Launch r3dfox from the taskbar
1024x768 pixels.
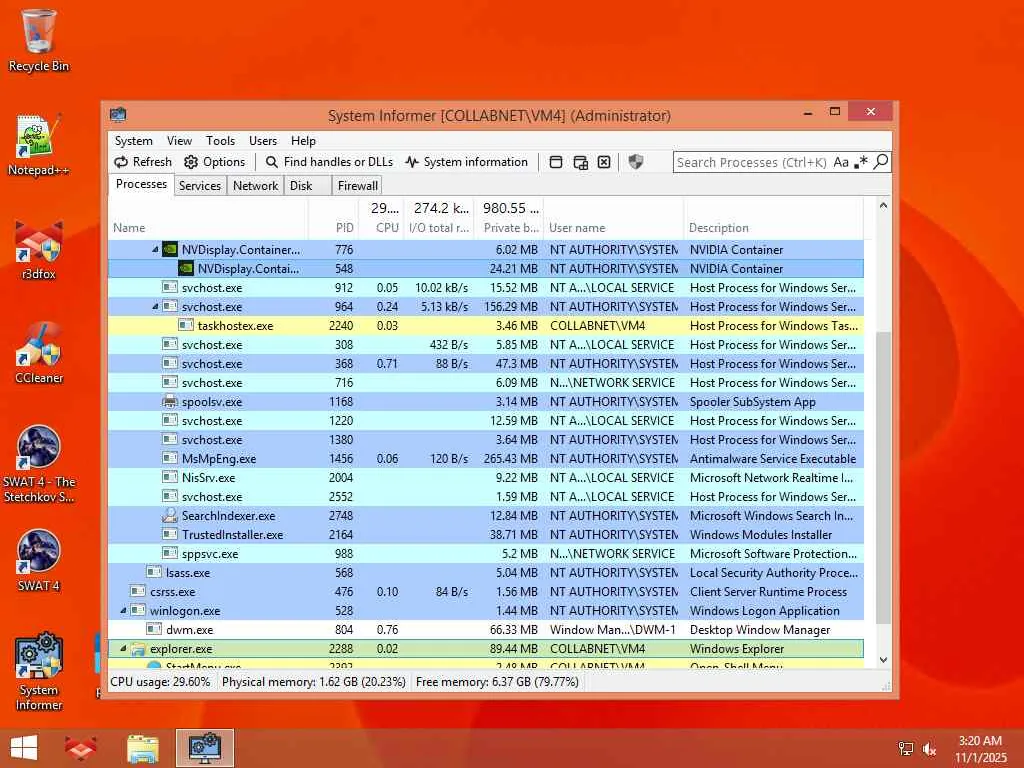click(80, 748)
